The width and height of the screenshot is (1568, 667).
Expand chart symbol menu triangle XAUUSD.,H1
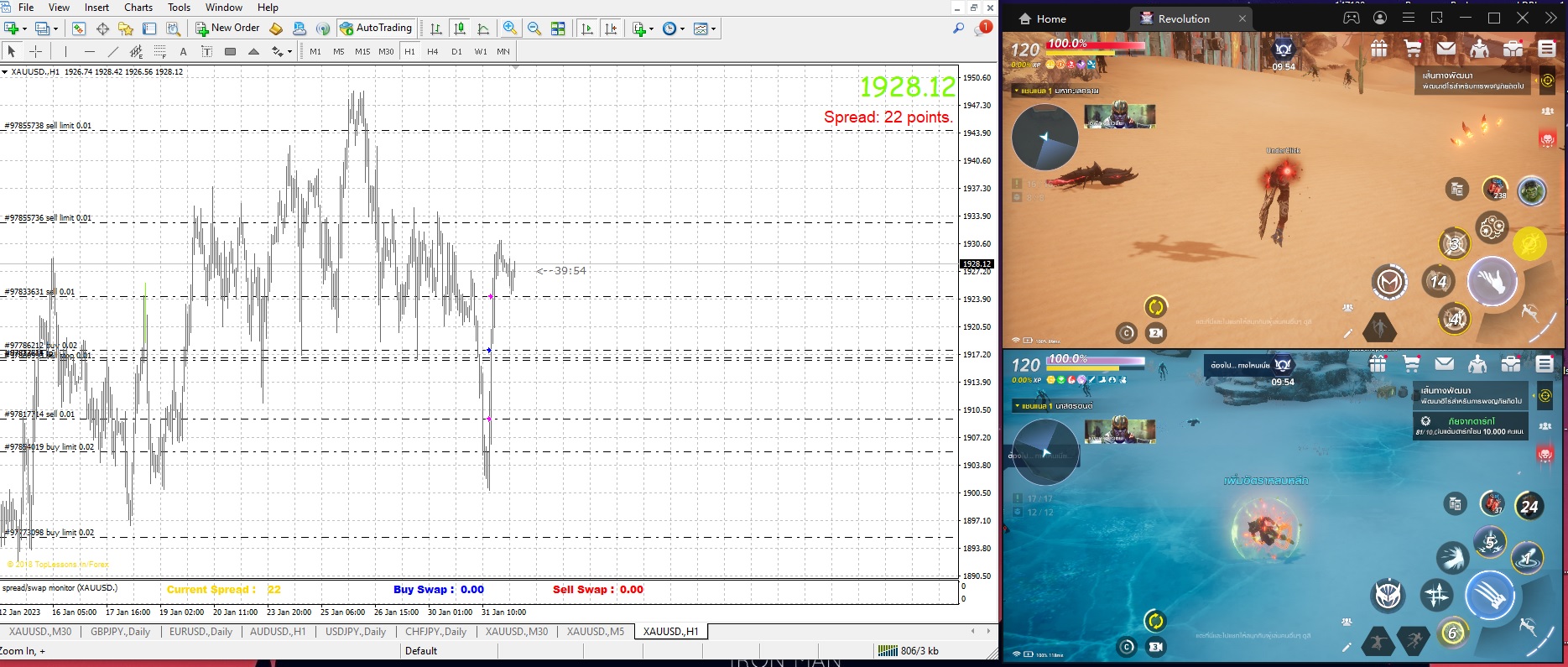4,72
